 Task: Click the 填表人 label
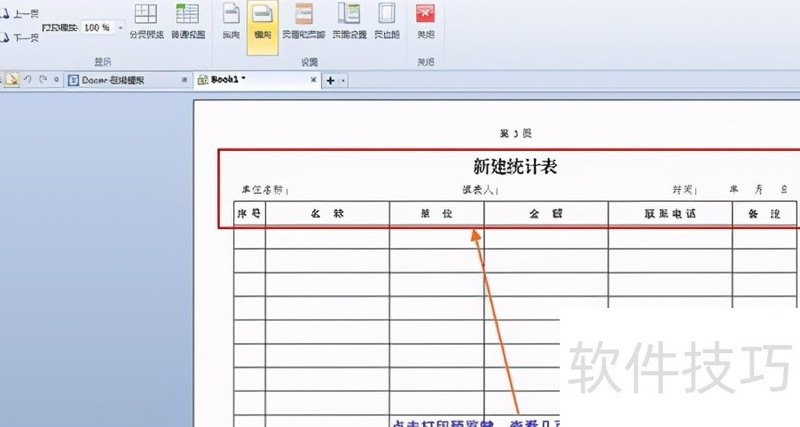pos(479,190)
